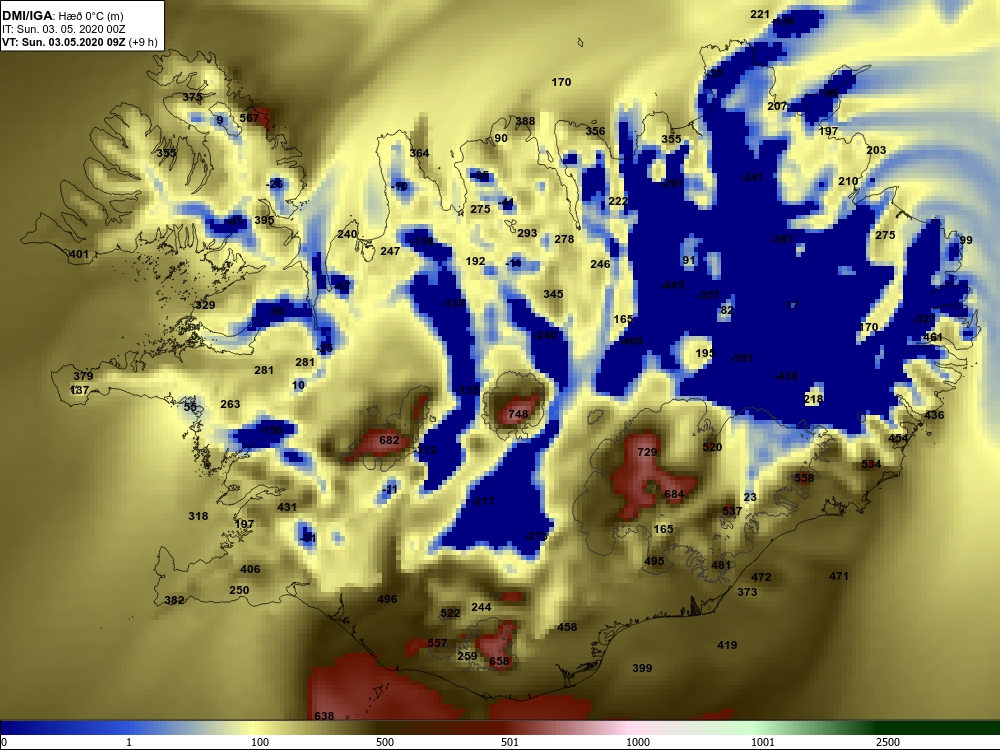Click the map value '356'
The height and width of the screenshot is (750, 1000).
[x=595, y=131]
